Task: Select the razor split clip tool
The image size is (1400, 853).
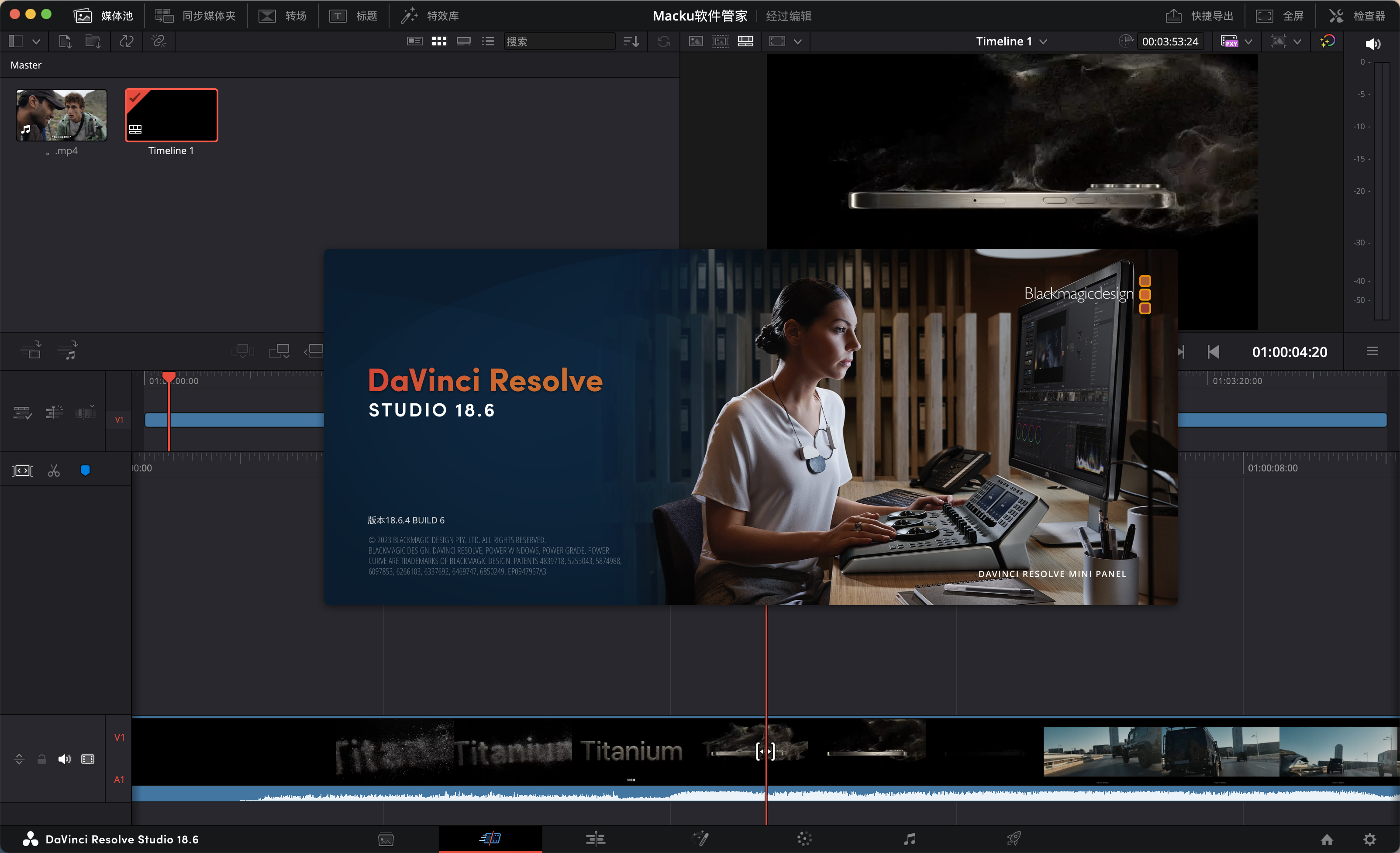Action: (x=53, y=470)
